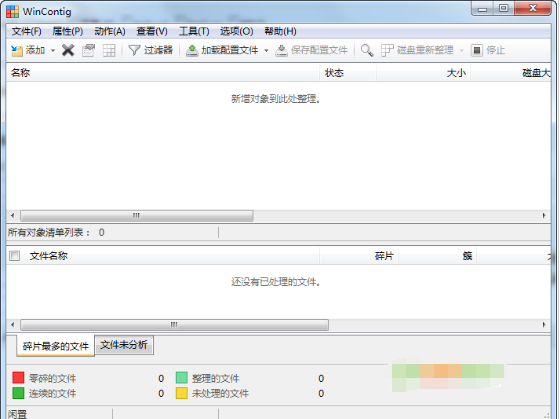The height and width of the screenshot is (419, 560).
Task: Click the yellow unprocessed files swatch
Action: (x=182, y=393)
